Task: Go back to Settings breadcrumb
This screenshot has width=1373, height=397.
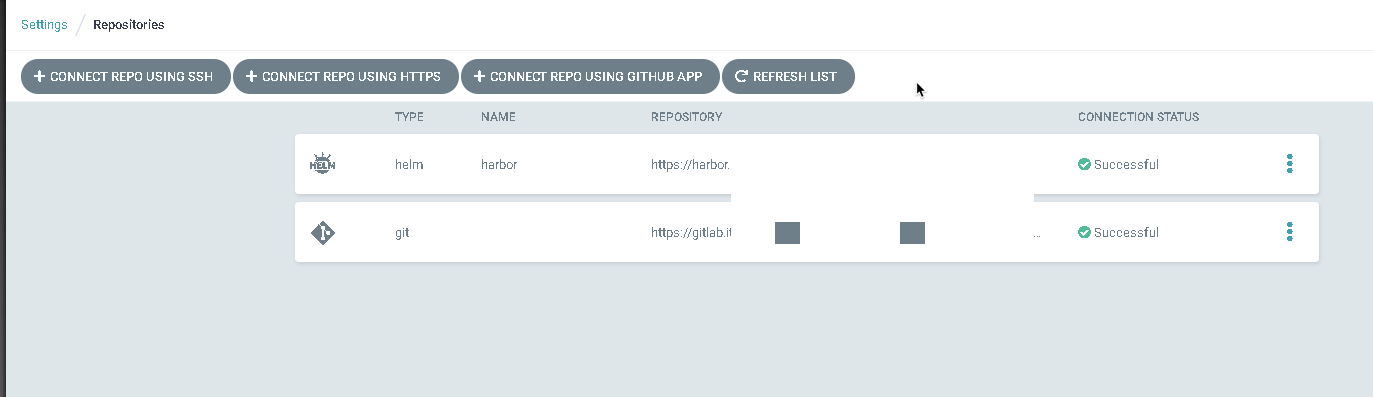Action: click(x=44, y=24)
